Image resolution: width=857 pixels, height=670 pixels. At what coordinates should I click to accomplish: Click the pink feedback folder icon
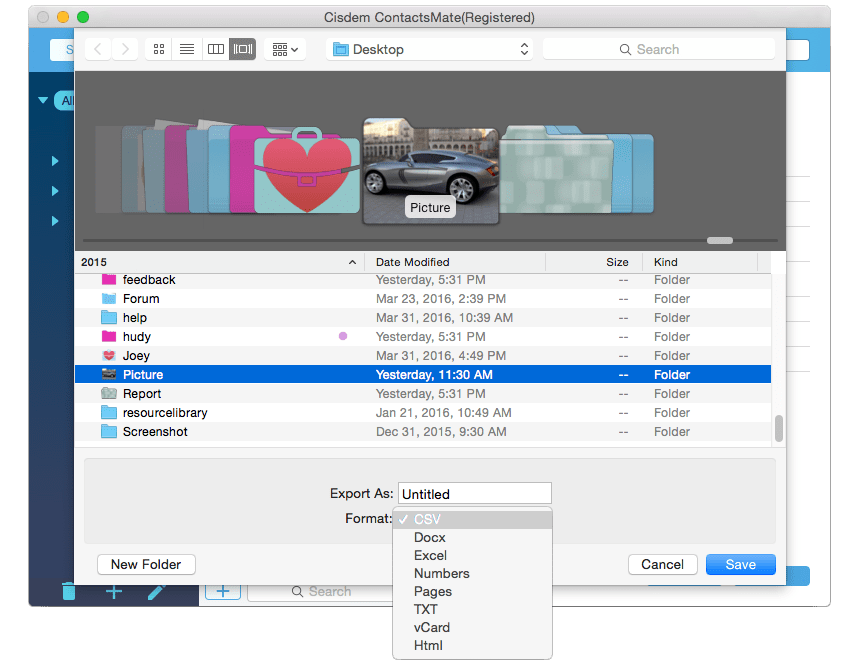tap(109, 279)
